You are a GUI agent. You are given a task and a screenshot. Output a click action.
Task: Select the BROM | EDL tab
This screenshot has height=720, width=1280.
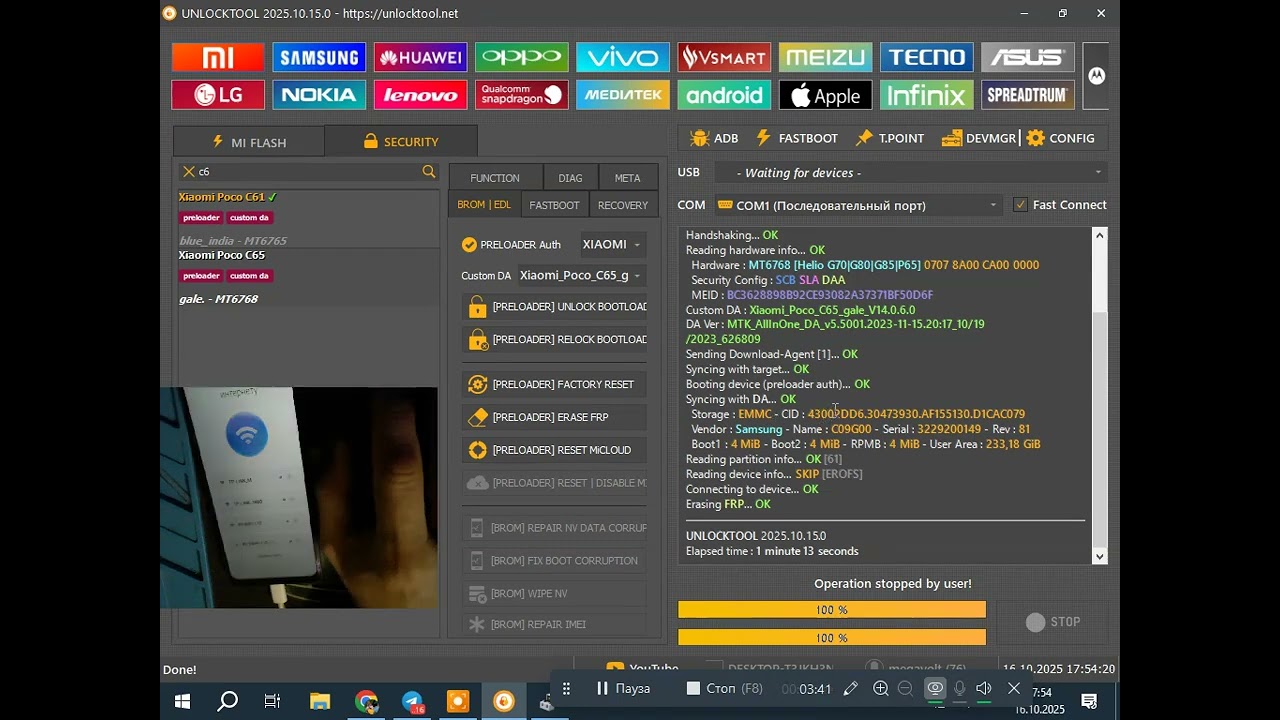[484, 204]
